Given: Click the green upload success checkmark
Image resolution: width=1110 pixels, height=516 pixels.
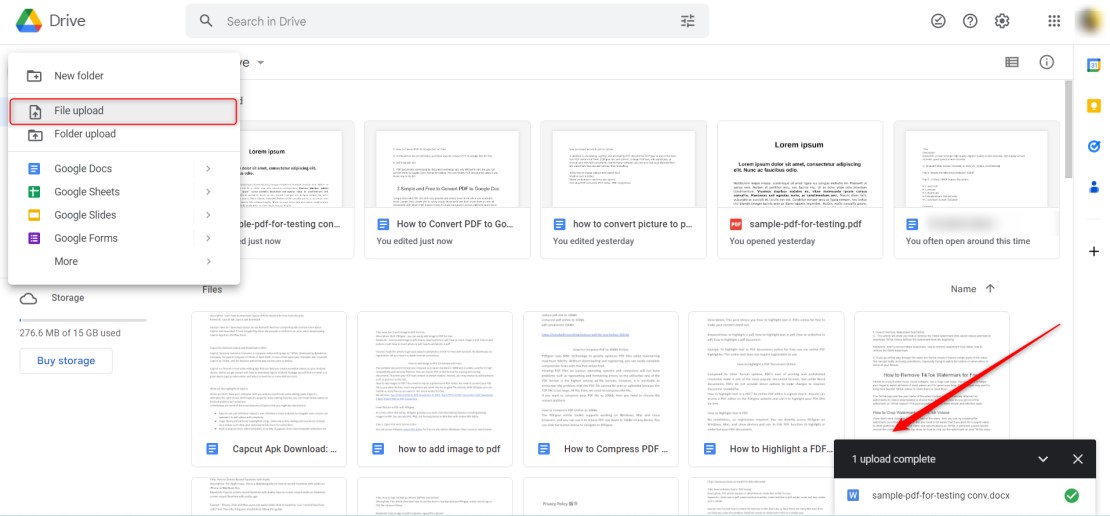Looking at the screenshot, I should coord(1071,495).
